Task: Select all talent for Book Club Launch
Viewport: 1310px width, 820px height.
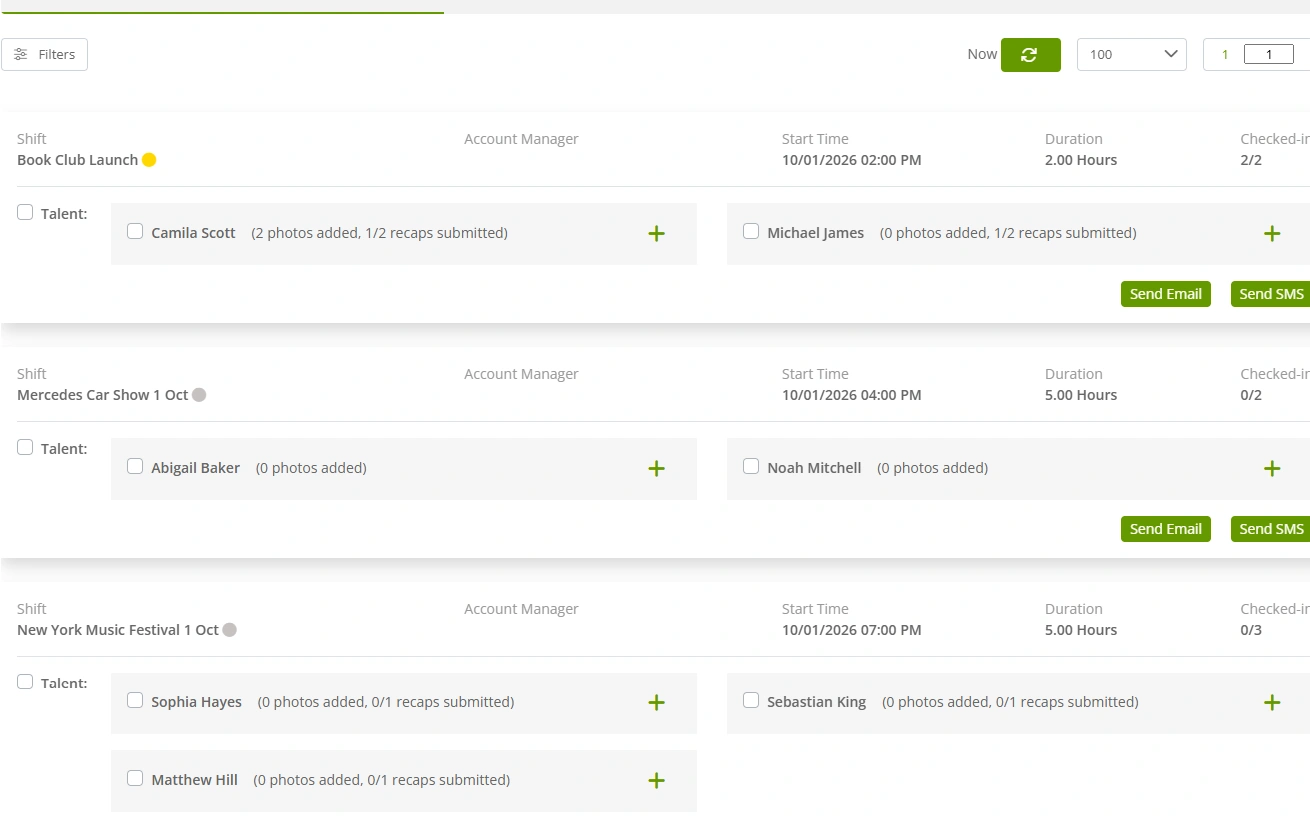Action: point(25,212)
